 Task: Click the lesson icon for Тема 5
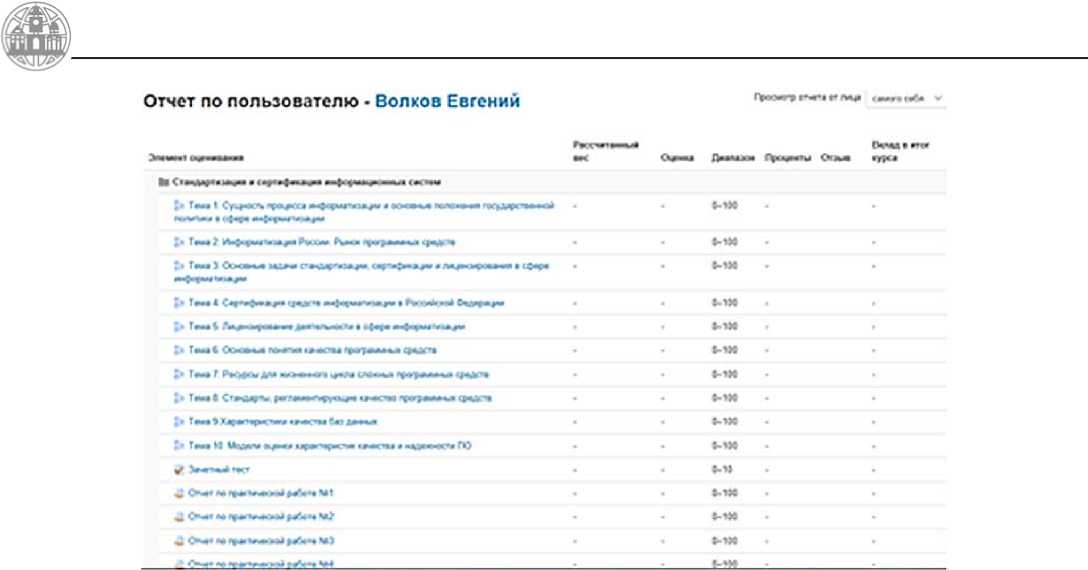(179, 326)
